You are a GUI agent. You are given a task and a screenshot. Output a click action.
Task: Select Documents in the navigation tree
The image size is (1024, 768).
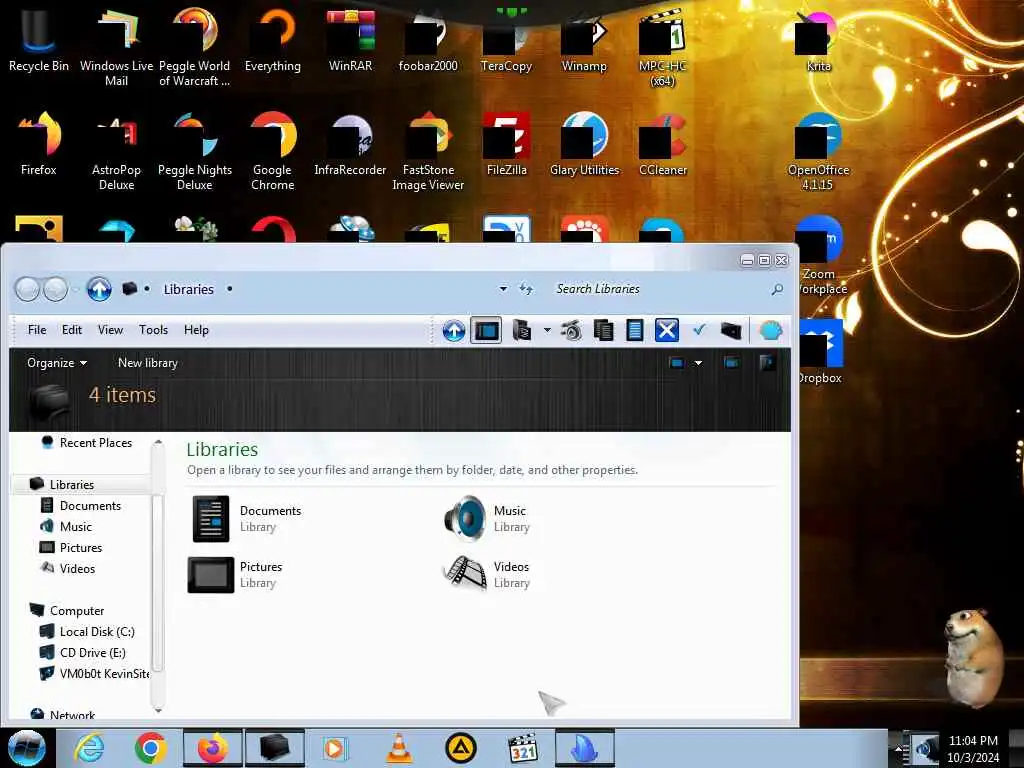coord(90,505)
